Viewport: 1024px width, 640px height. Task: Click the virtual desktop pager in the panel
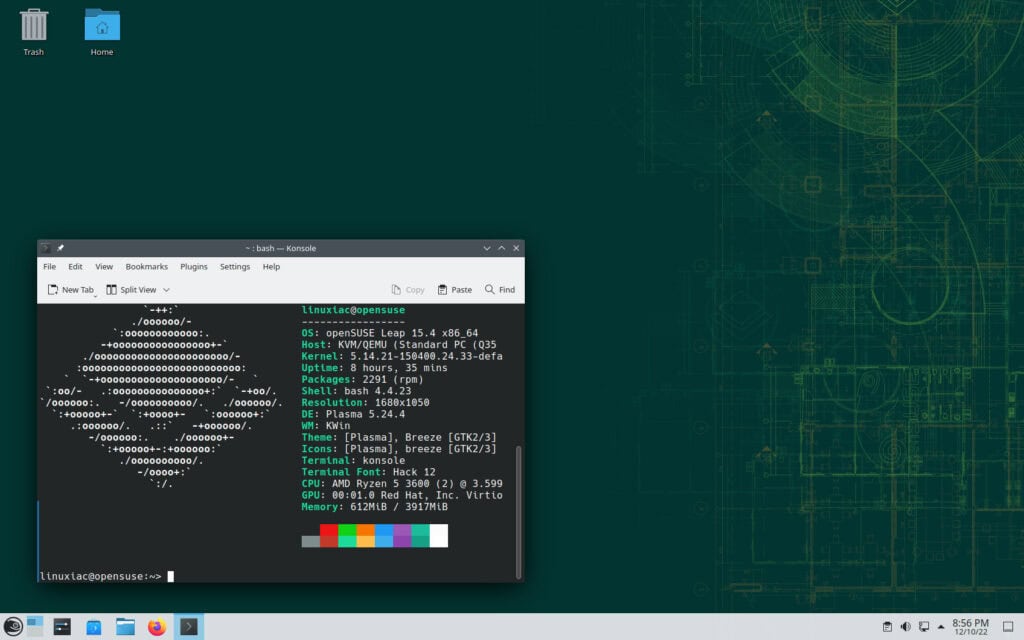pyautogui.click(x=35, y=627)
